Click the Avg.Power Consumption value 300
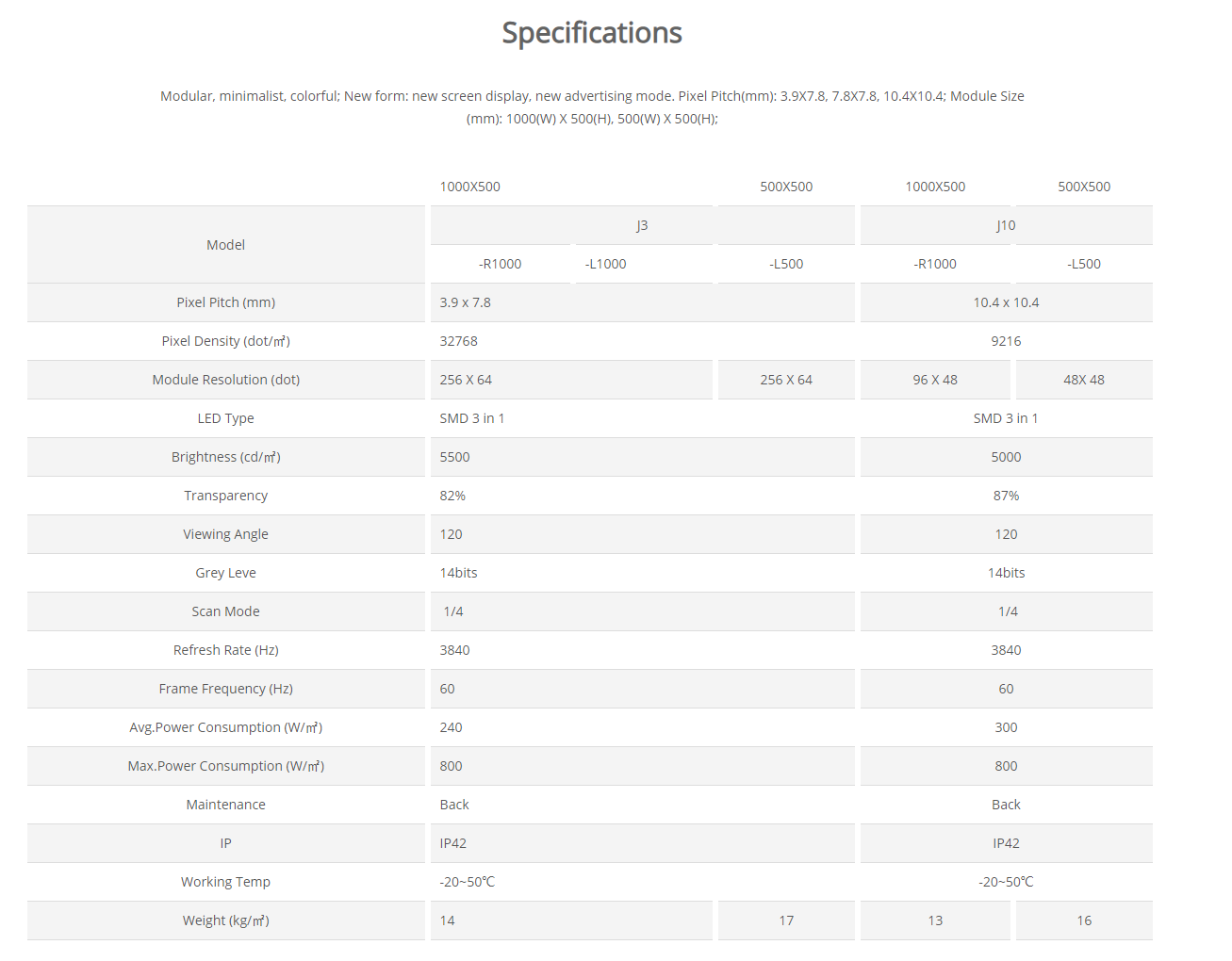 pos(1006,727)
